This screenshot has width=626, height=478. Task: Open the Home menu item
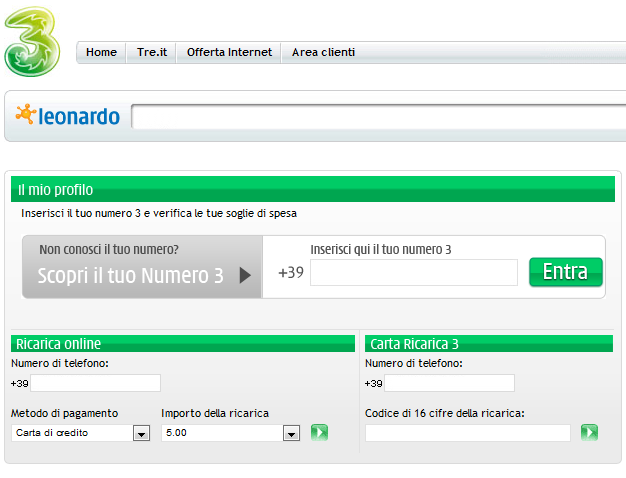[x=101, y=52]
